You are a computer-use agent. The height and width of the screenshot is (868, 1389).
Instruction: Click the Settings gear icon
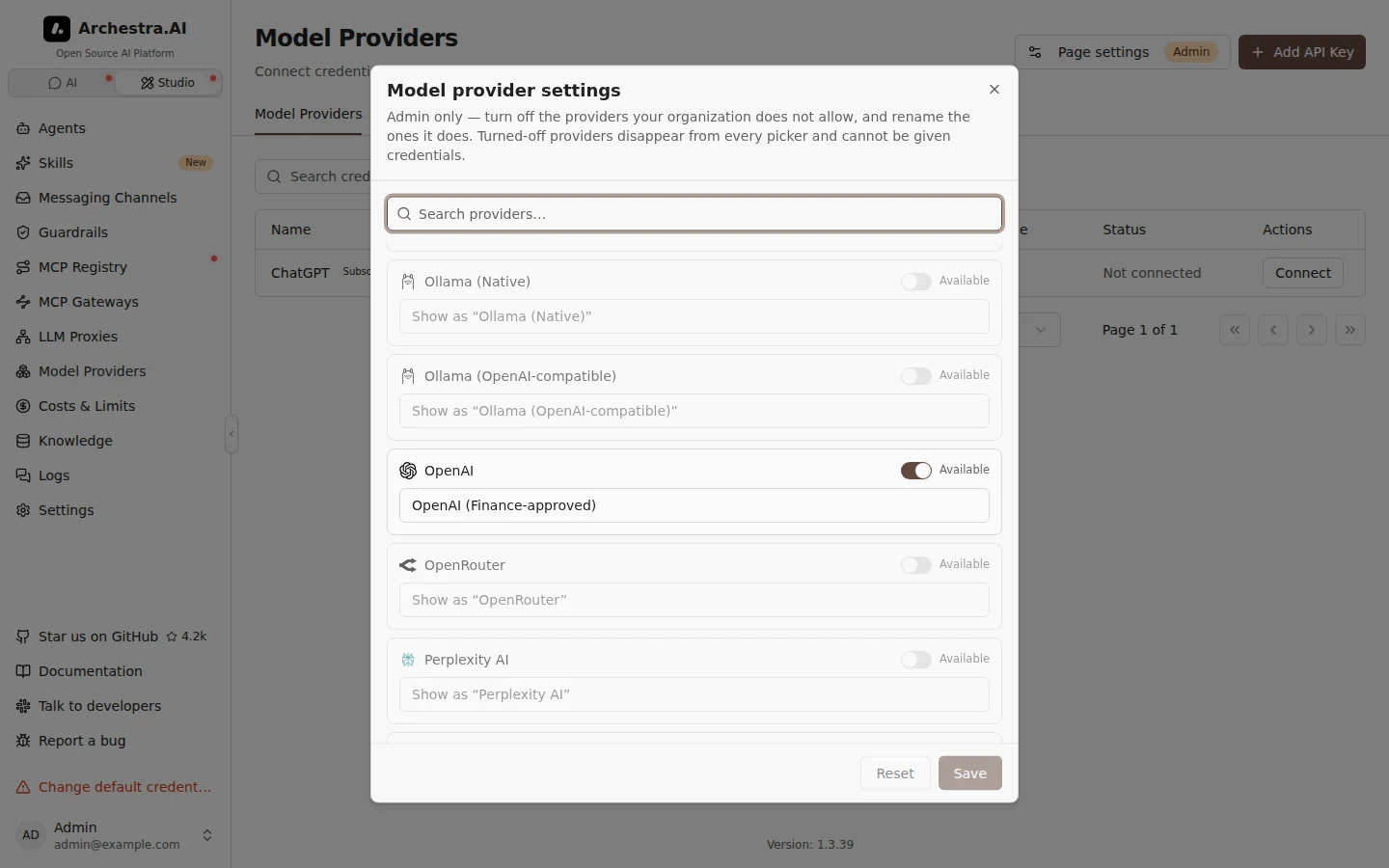(x=23, y=510)
